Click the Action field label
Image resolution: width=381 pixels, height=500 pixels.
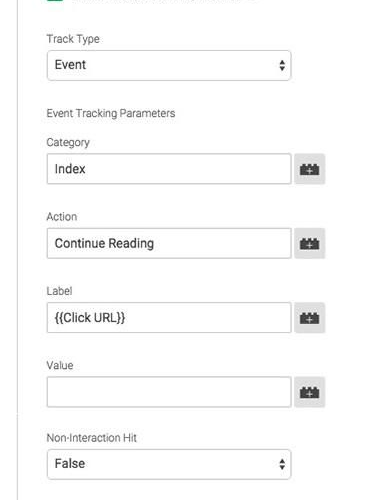62,217
